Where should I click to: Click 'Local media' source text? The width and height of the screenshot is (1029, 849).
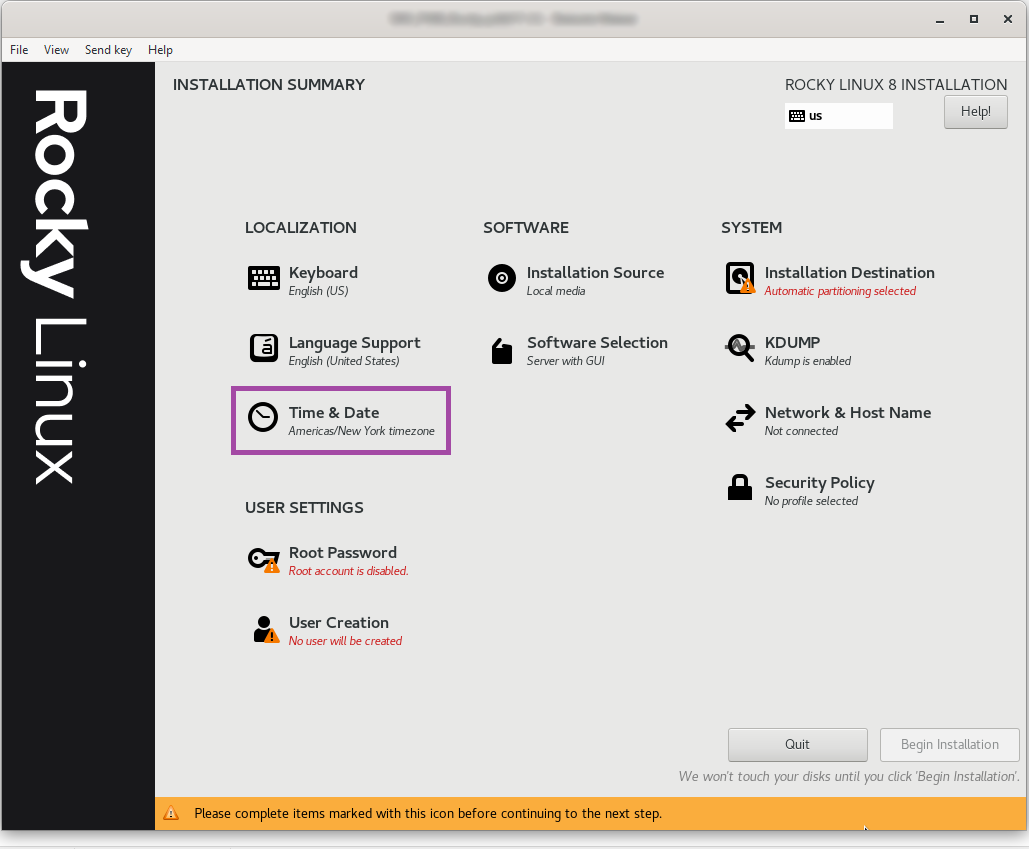click(556, 291)
